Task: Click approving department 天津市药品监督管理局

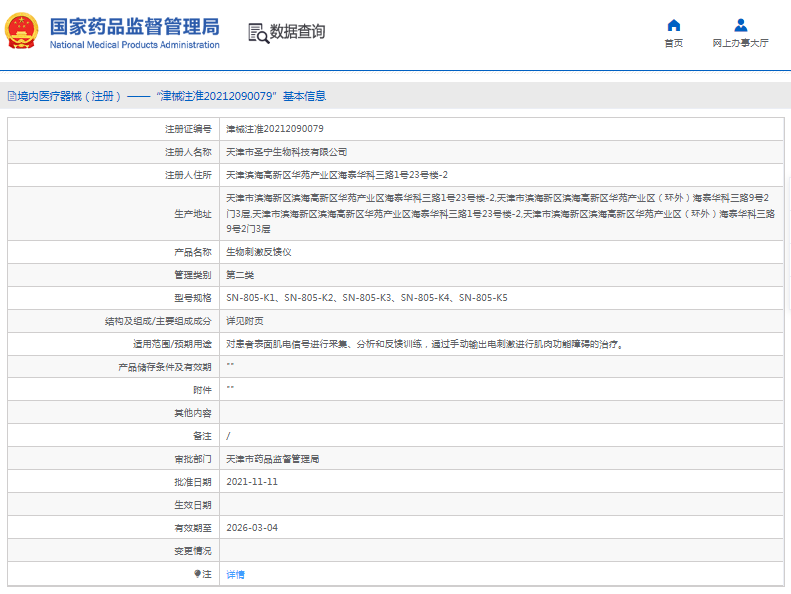Action: pyautogui.click(x=273, y=459)
